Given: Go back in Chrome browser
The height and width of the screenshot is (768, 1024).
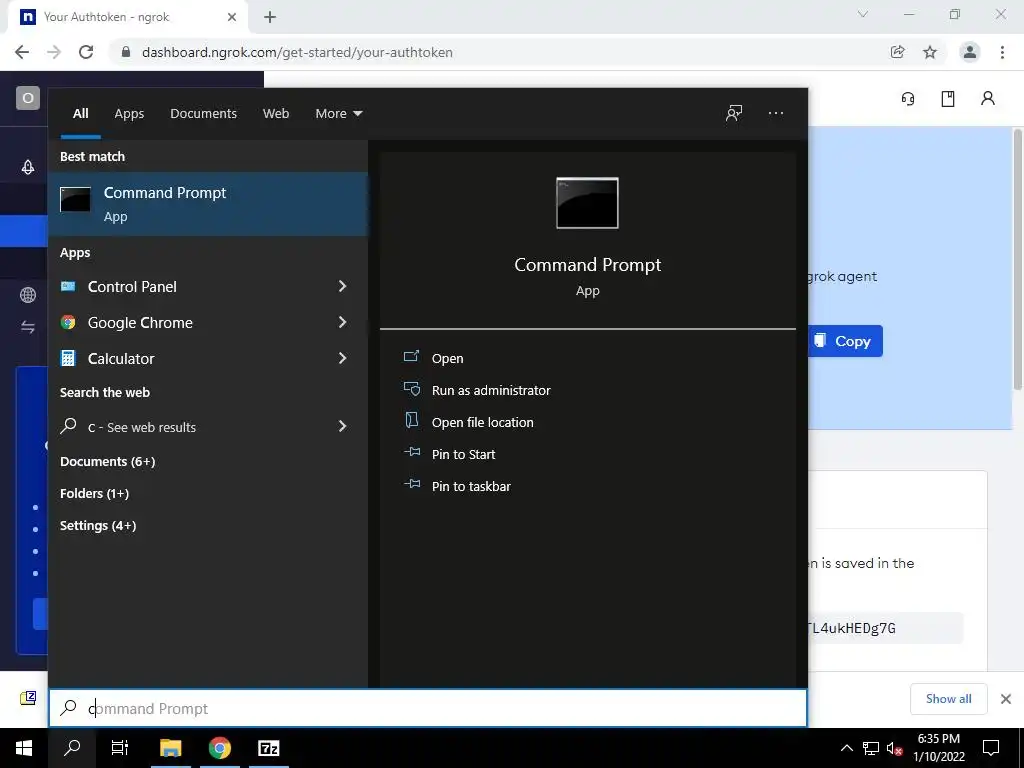Looking at the screenshot, I should [22, 52].
